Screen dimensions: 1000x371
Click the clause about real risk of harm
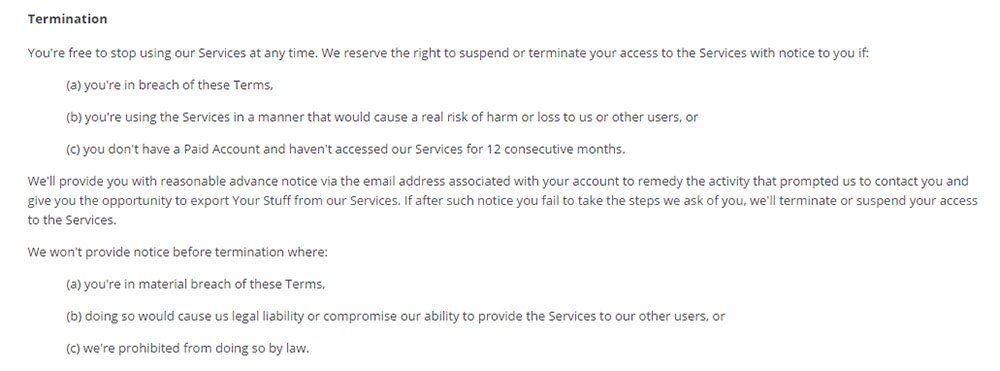pos(382,117)
